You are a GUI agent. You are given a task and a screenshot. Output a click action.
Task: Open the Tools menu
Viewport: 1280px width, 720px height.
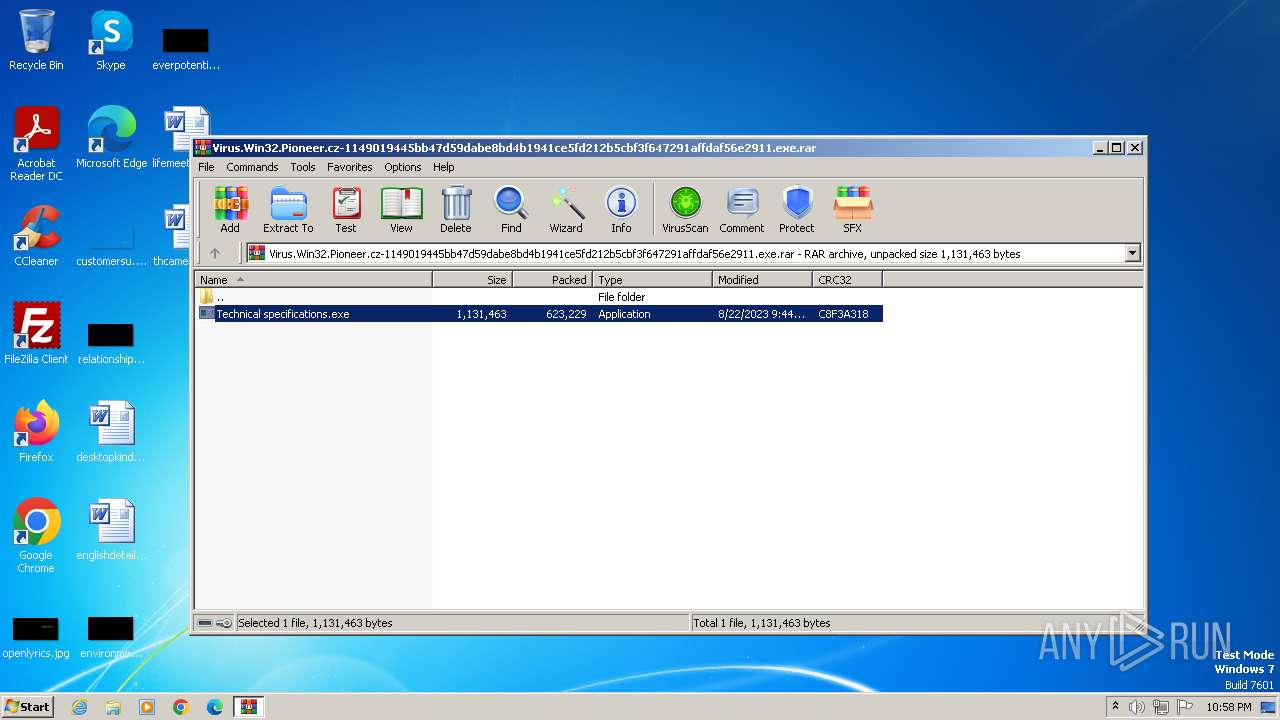click(x=303, y=167)
